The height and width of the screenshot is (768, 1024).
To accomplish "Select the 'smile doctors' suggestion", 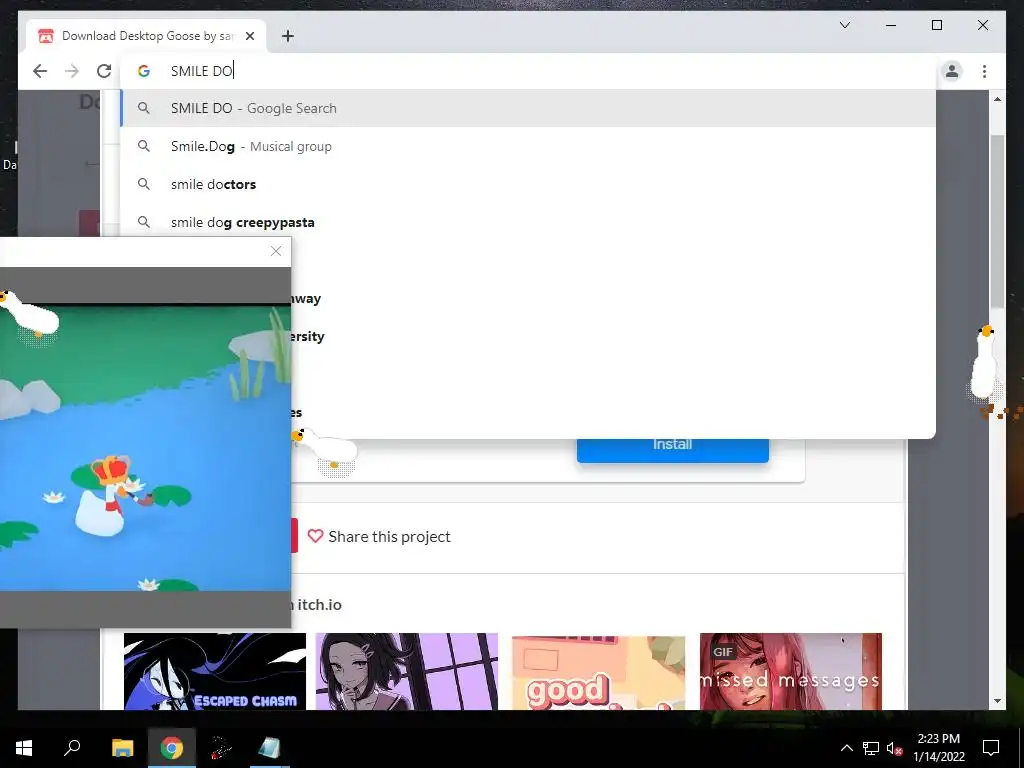I will (528, 184).
